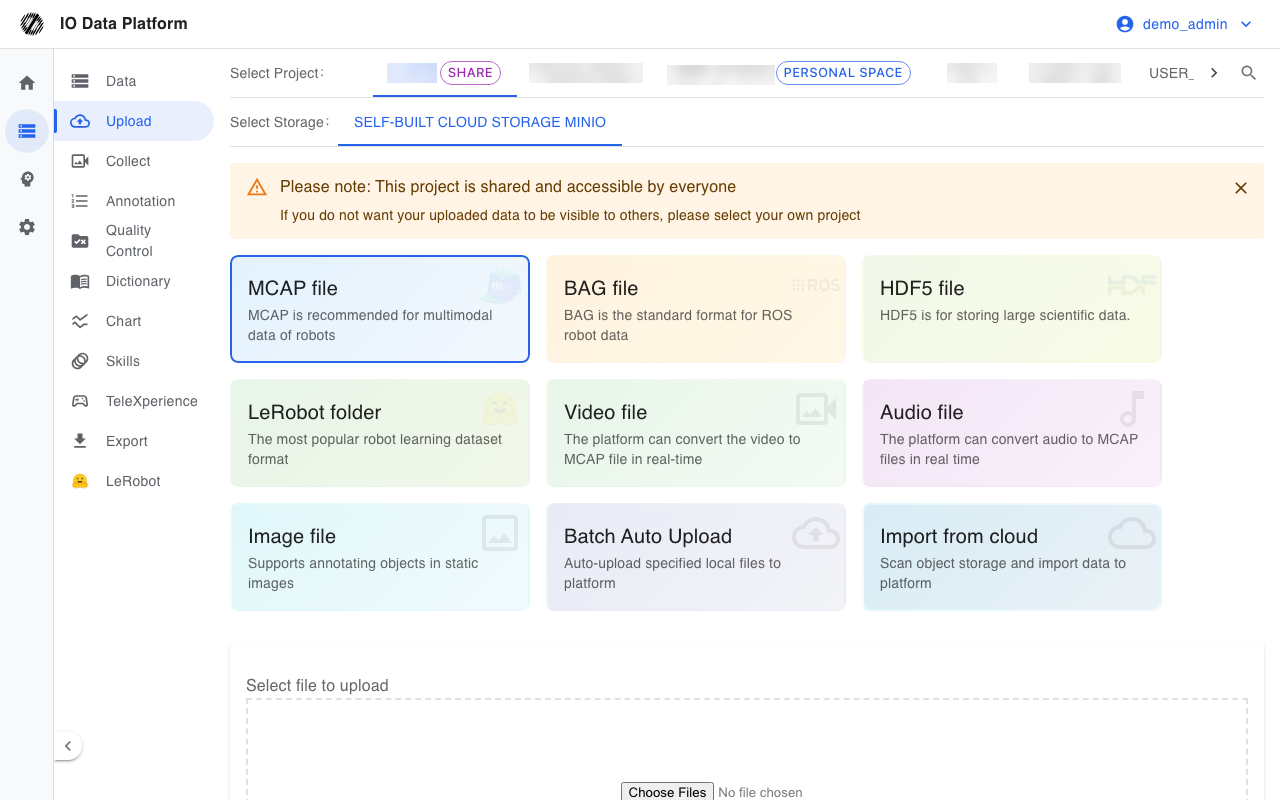Open the home icon in the left rail
The height and width of the screenshot is (800, 1280).
27,83
